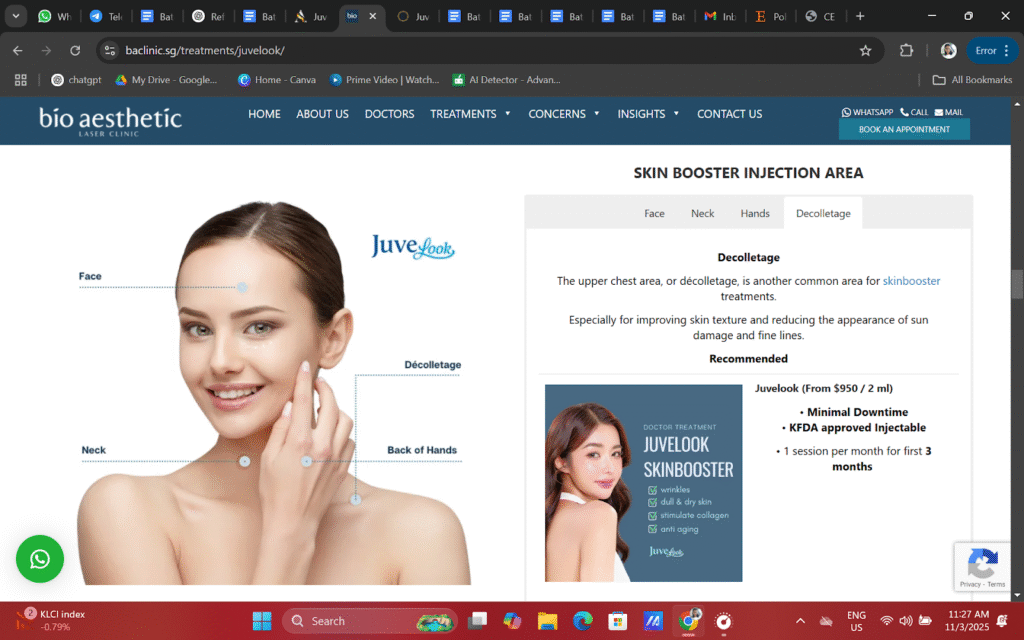
Task: Open the Chrome Error menu button
Action: 991,50
